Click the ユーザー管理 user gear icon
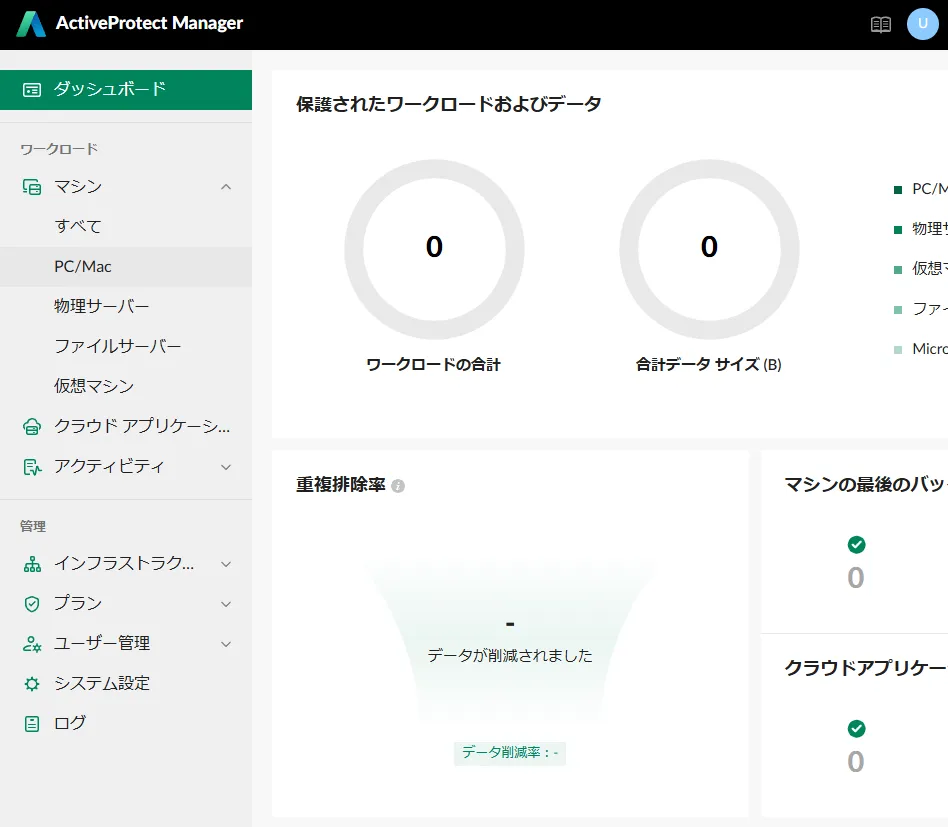Viewport: 948px width, 827px height. tap(31, 644)
